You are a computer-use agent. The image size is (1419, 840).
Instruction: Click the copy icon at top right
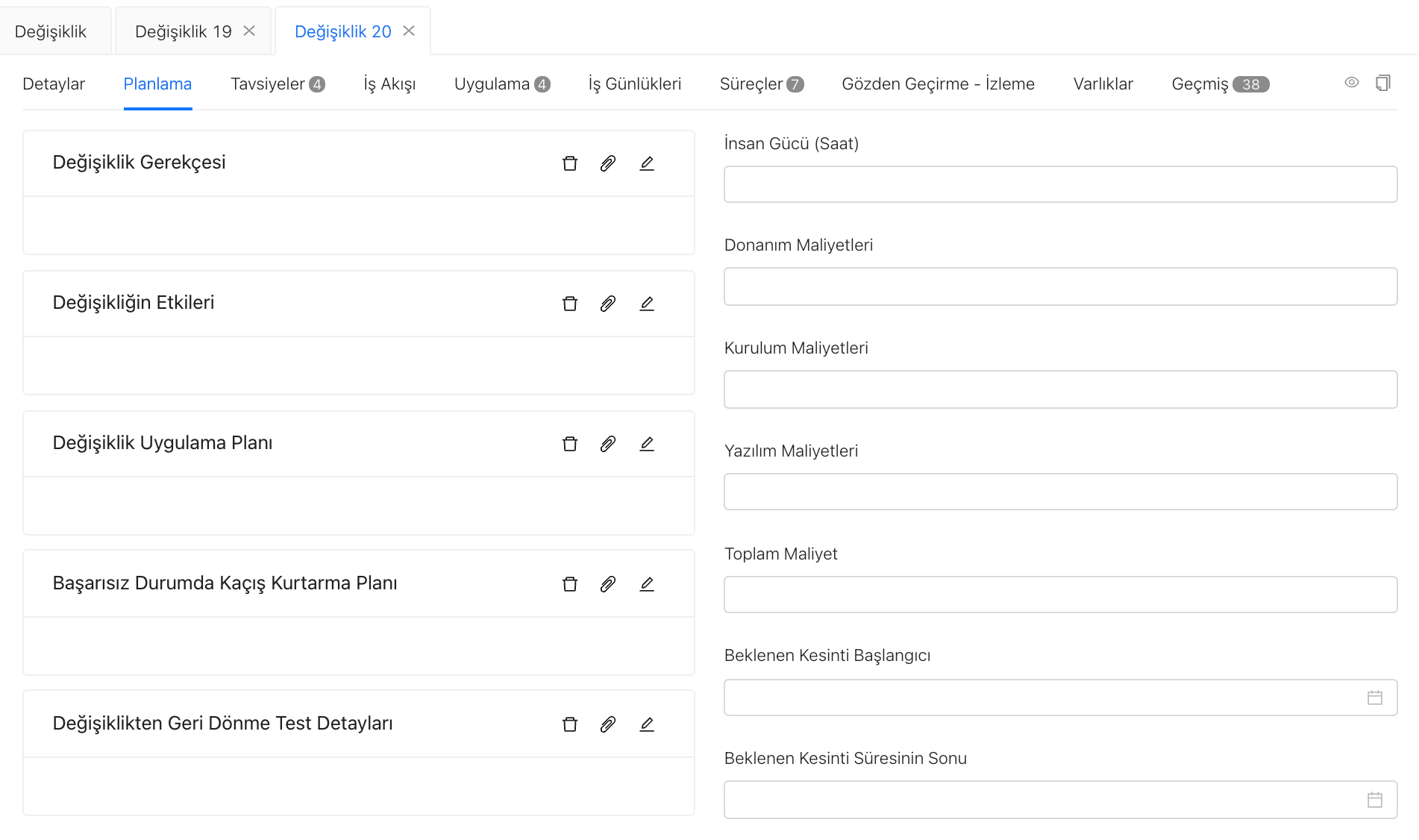coord(1382,83)
